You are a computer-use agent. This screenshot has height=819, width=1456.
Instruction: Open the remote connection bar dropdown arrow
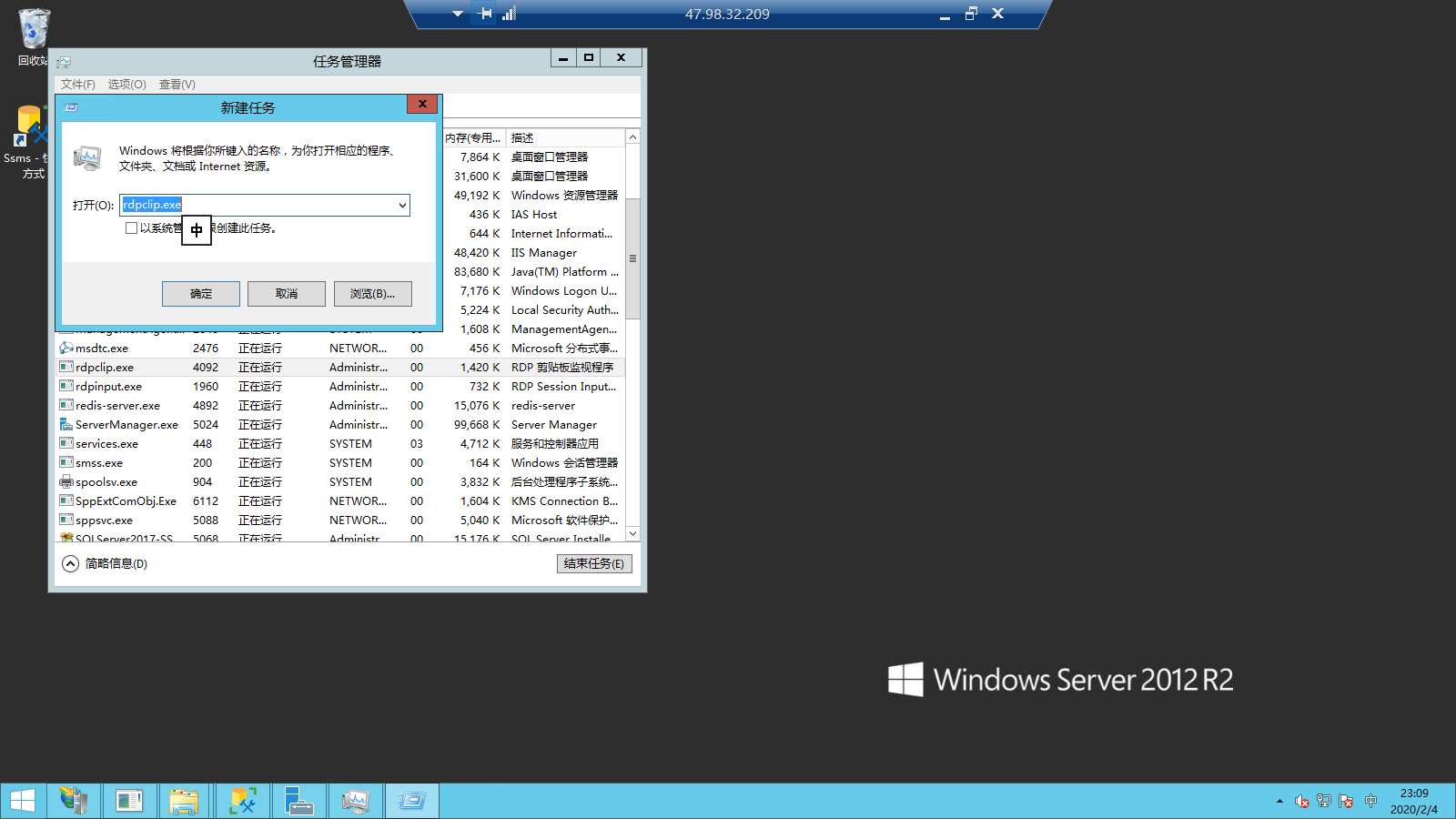coord(458,14)
